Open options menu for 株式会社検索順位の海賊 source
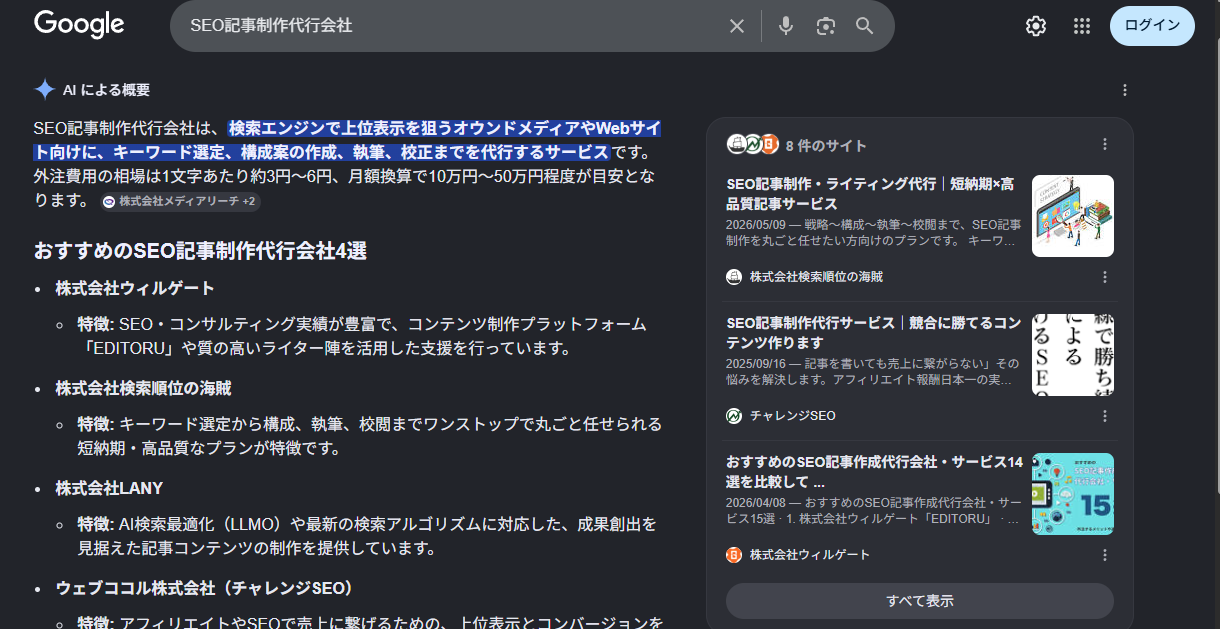This screenshot has width=1220, height=629. pyautogui.click(x=1105, y=277)
